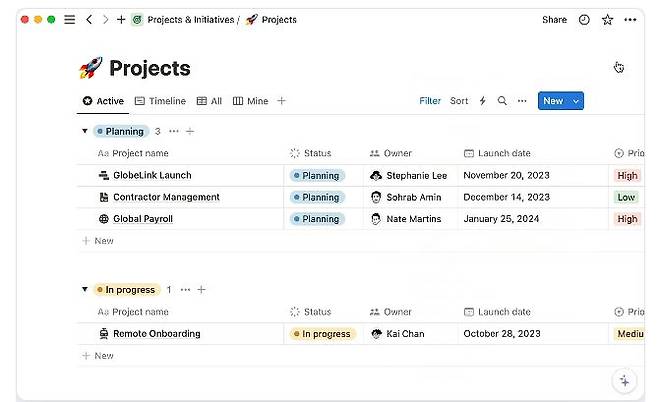Switch to the Timeline view tab
The width and height of the screenshot is (658, 402).
click(x=160, y=101)
